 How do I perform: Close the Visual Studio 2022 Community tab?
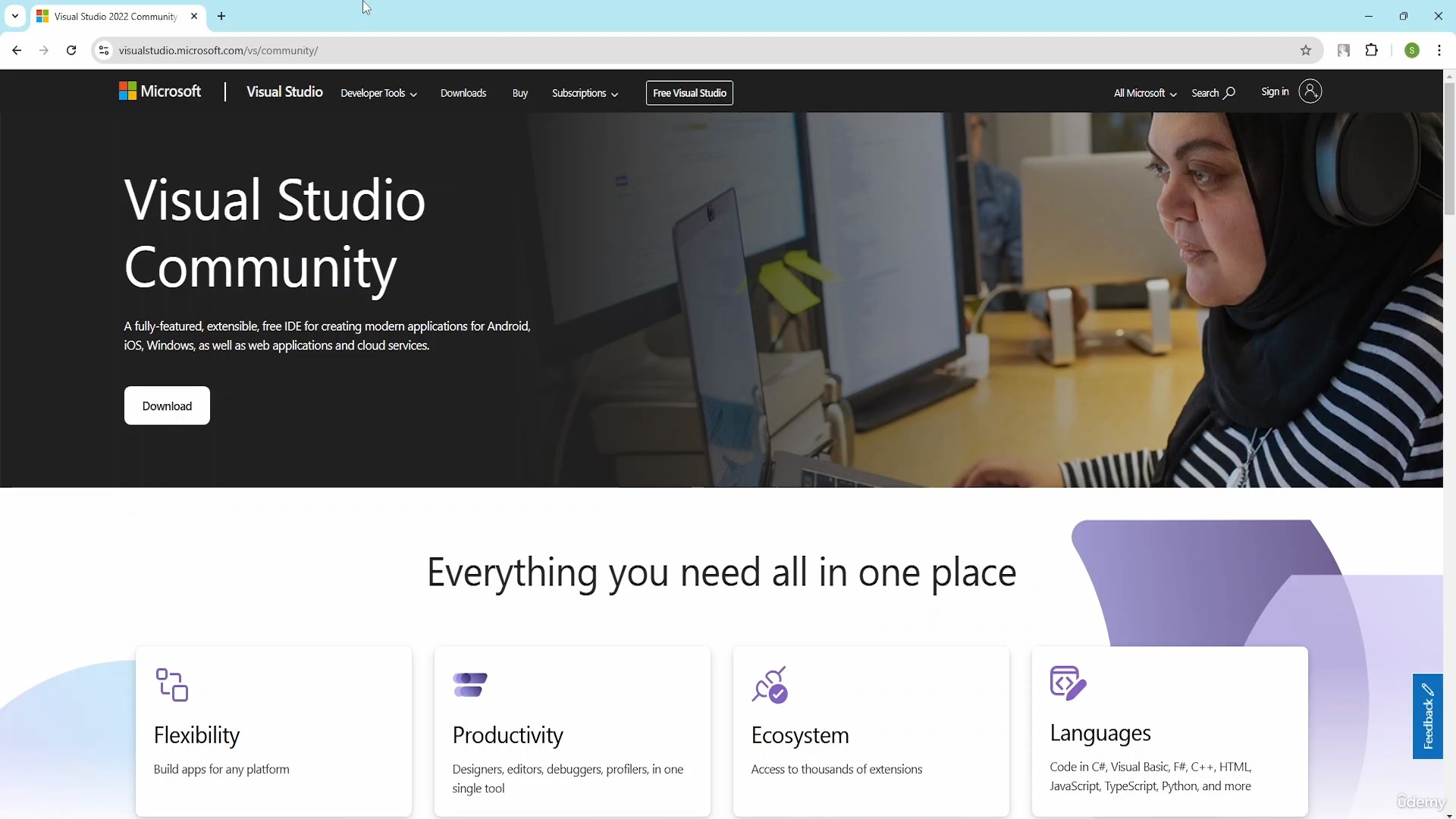coord(194,16)
